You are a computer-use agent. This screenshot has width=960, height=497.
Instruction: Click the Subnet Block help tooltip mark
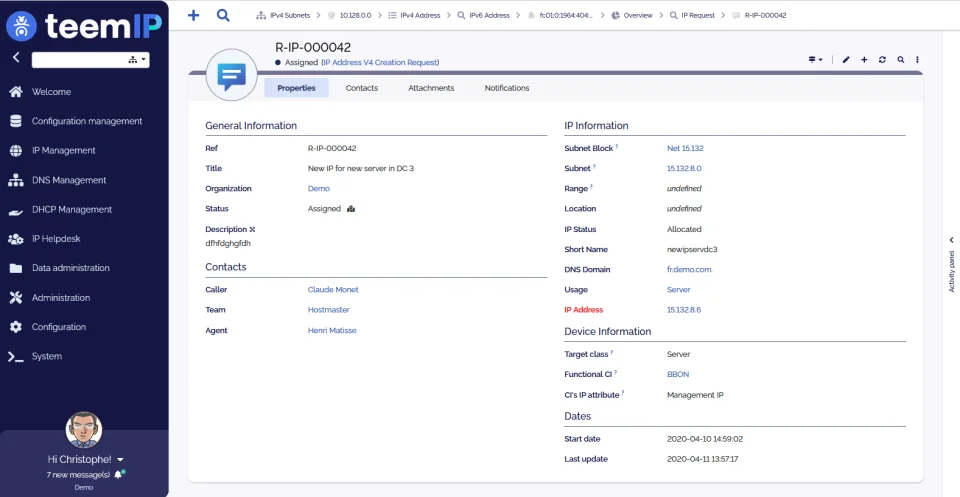click(x=617, y=146)
